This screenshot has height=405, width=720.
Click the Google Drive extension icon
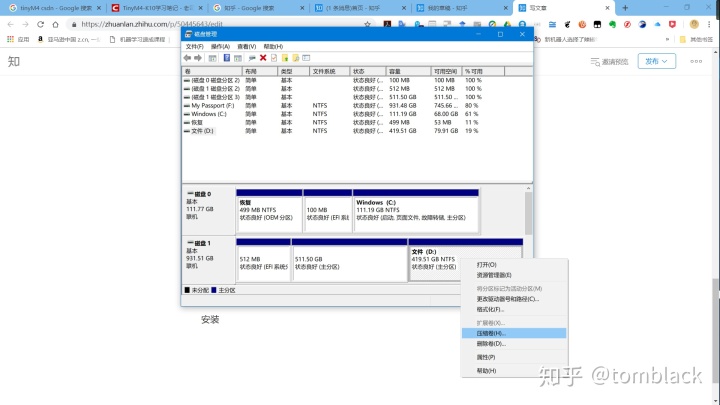(507, 24)
